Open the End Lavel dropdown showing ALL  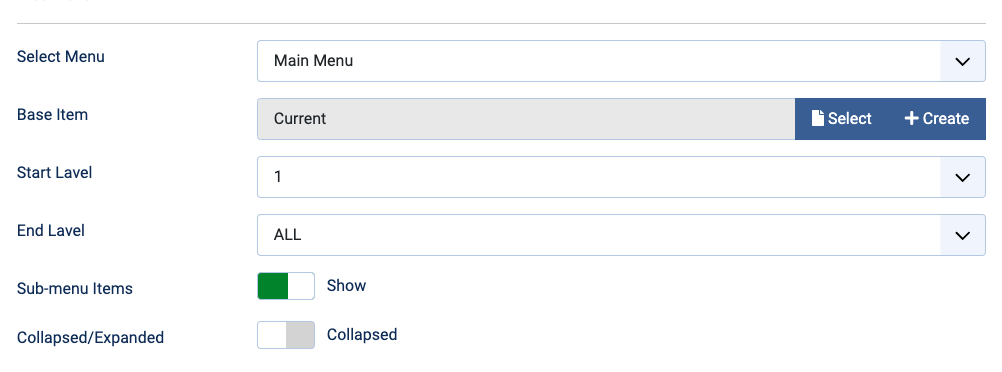[621, 235]
